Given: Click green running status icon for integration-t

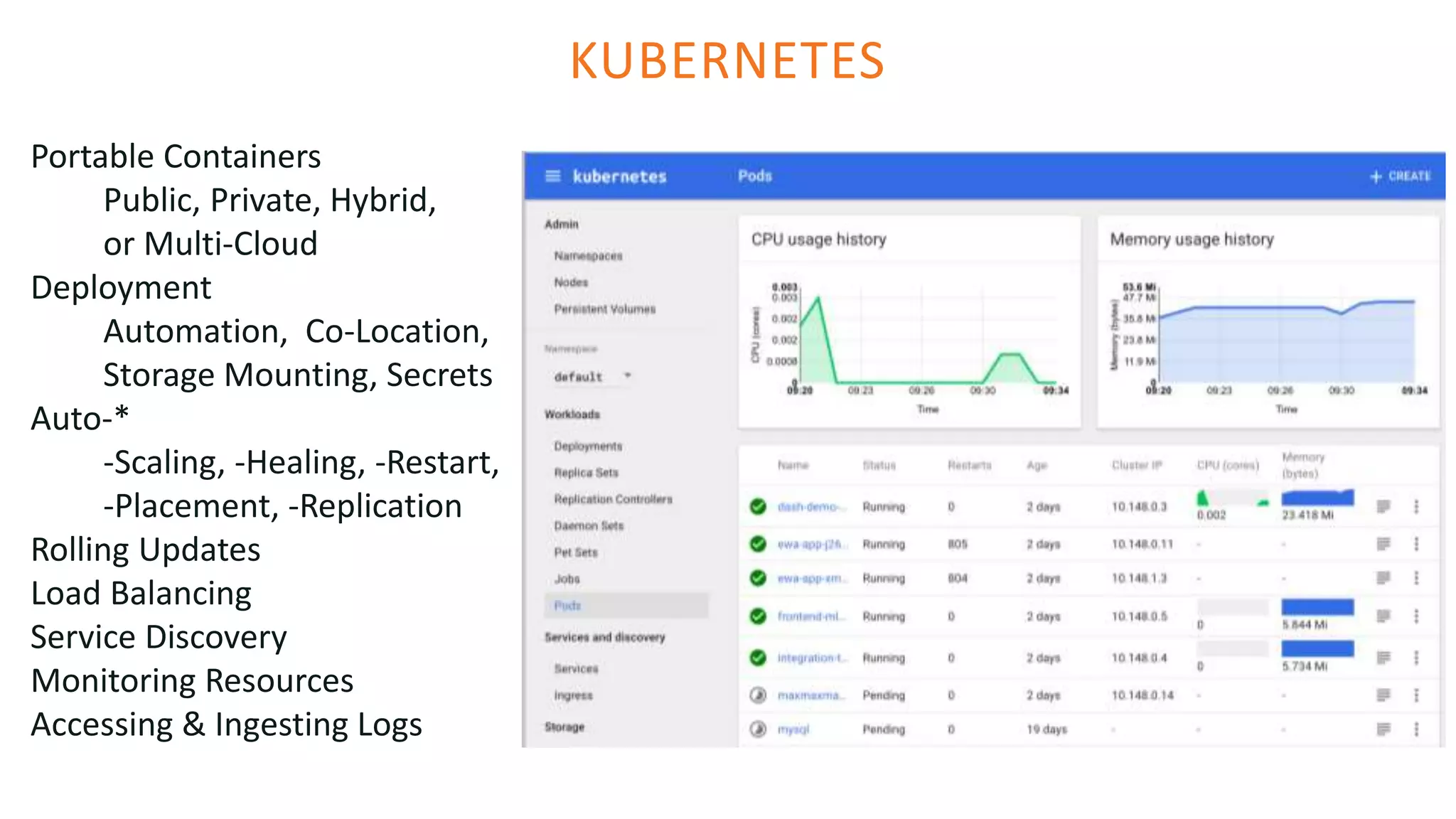Looking at the screenshot, I should [758, 658].
